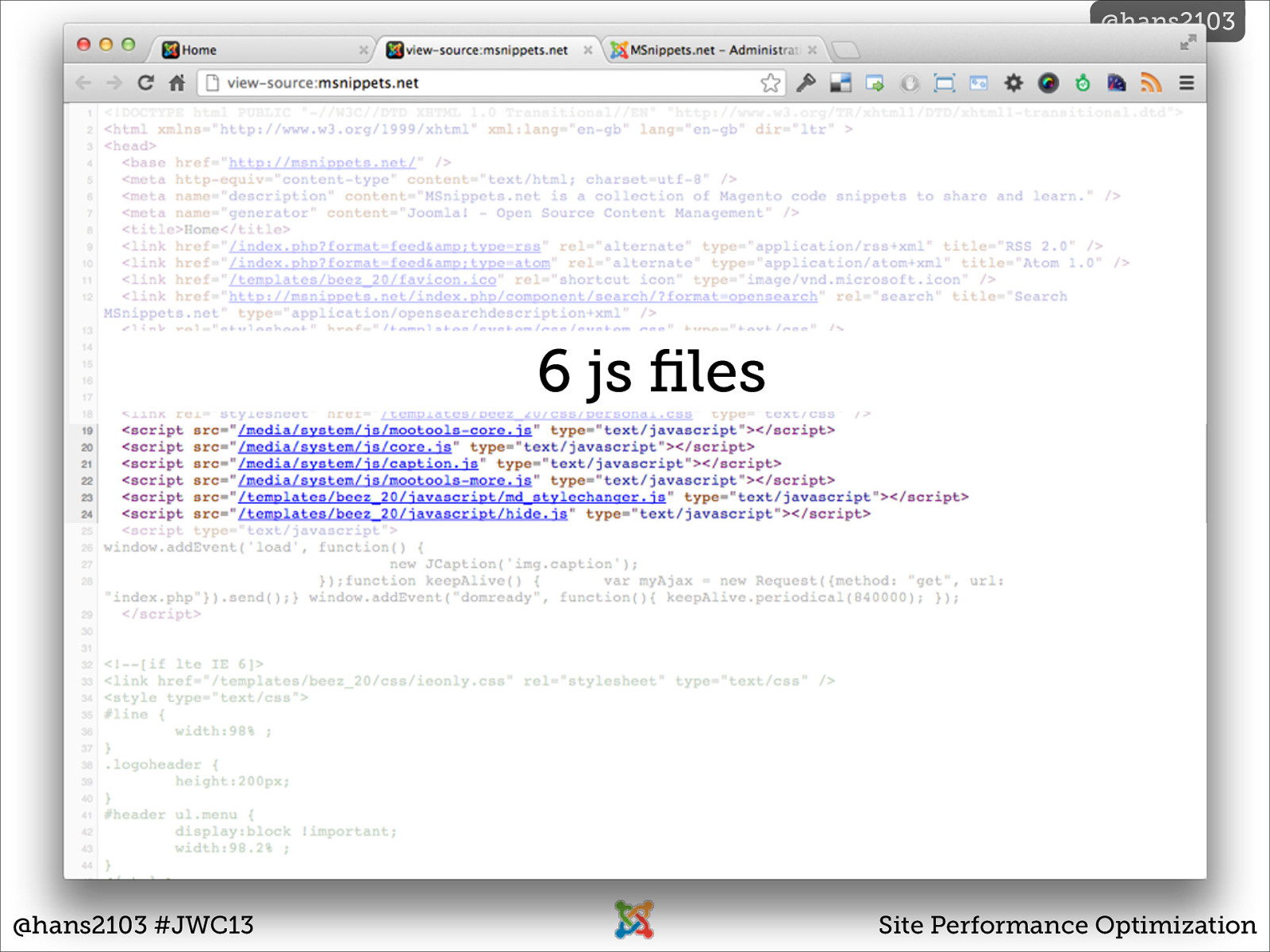Click the ".logoheader {" source line
Screen dimensions: 1270x952
161,765
